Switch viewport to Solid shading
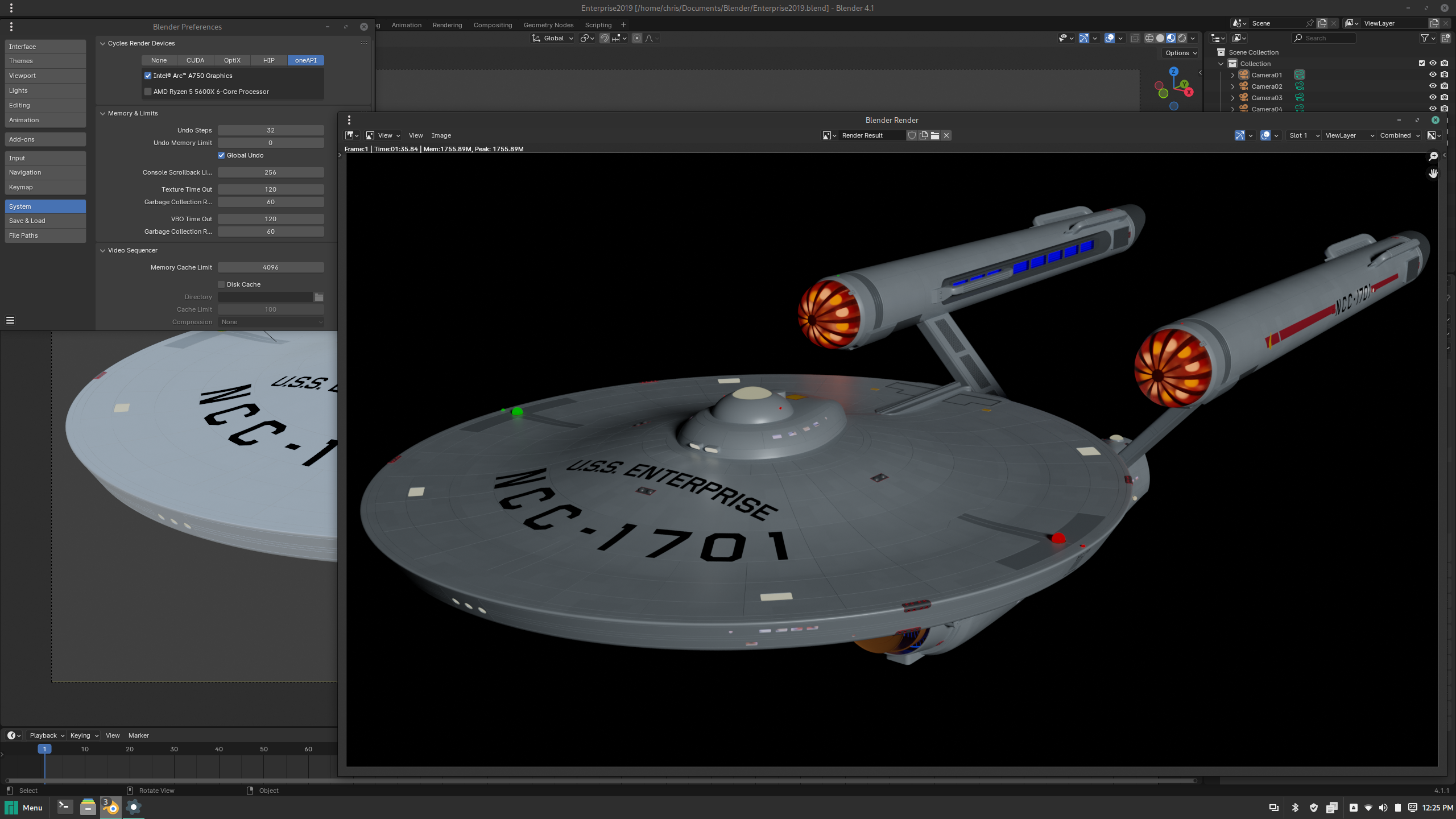This screenshot has width=1456, height=819. pyautogui.click(x=1160, y=38)
